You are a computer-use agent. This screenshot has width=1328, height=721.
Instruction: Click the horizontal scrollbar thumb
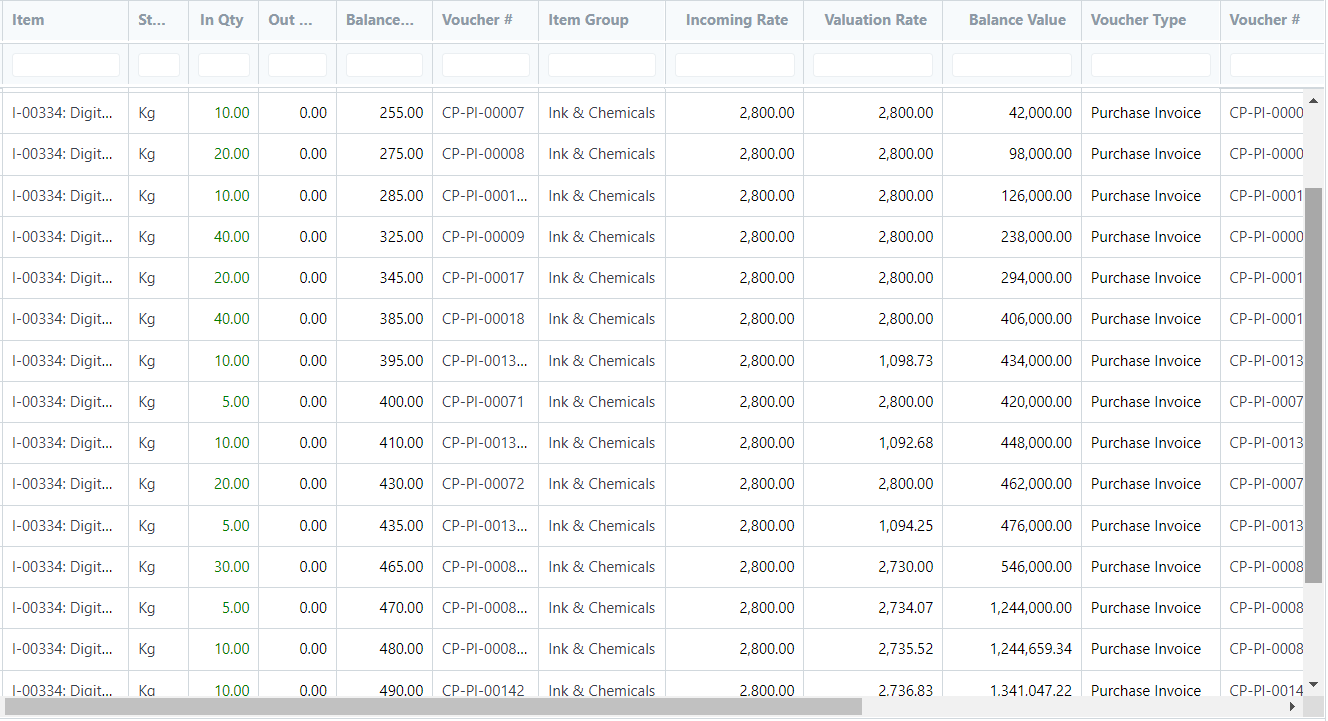(x=430, y=706)
